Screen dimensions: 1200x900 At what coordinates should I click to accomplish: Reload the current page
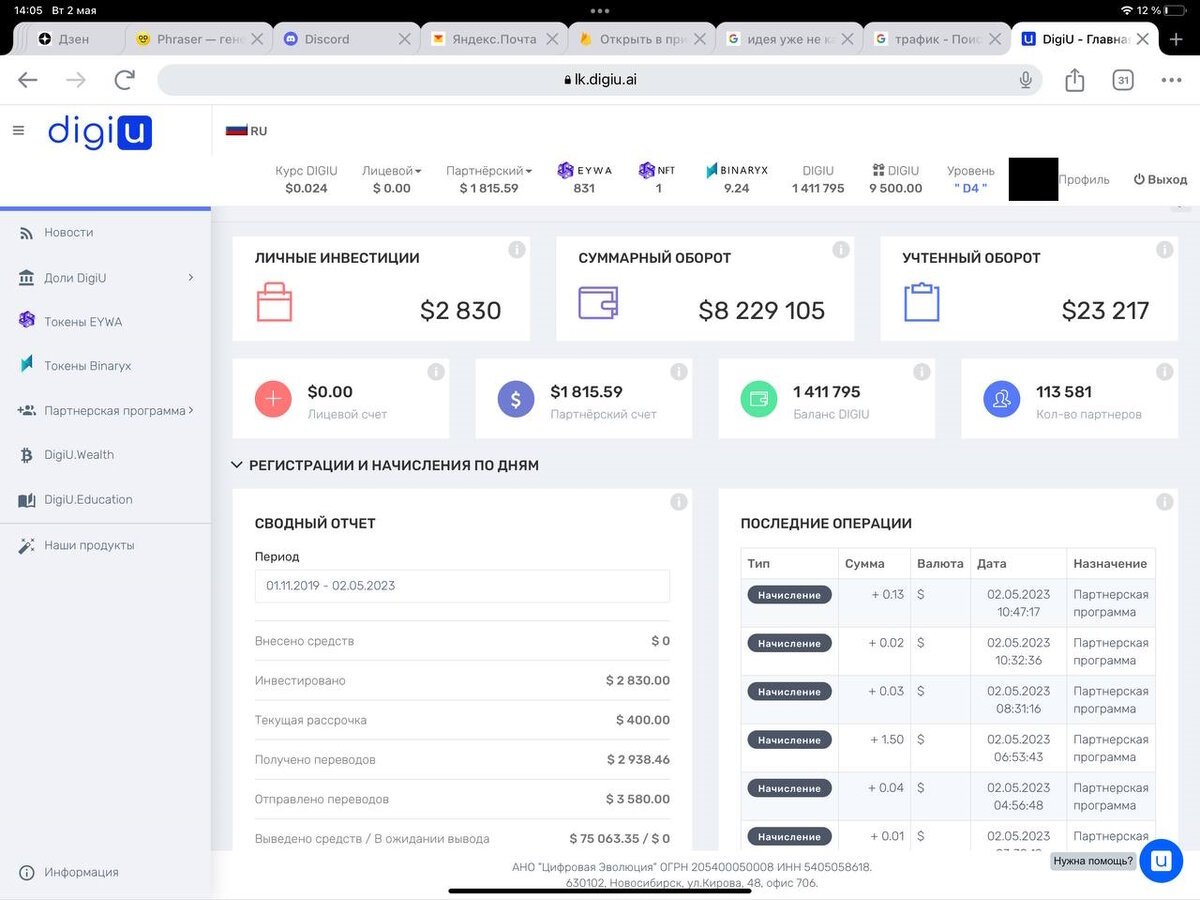point(124,80)
